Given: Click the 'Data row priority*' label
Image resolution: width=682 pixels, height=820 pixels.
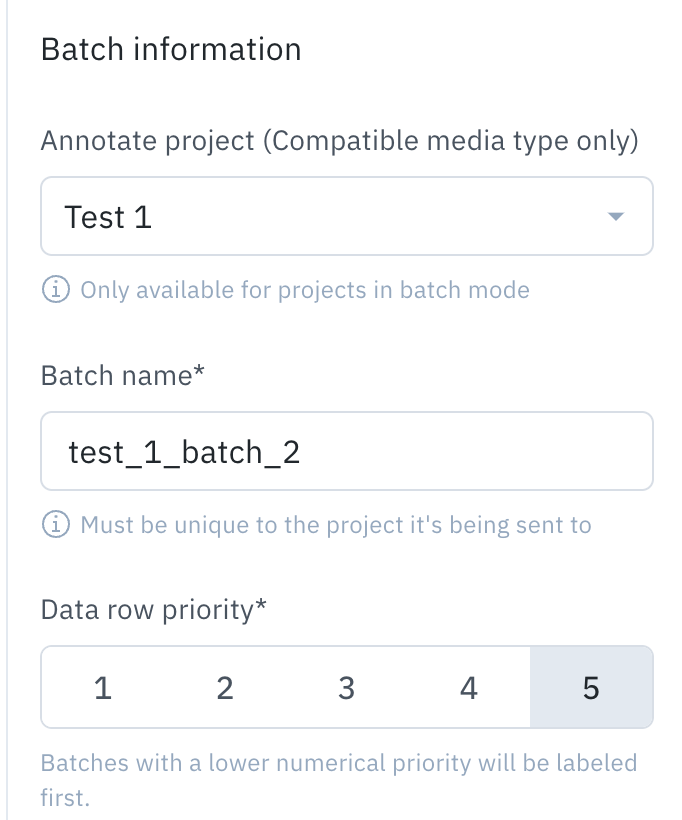Looking at the screenshot, I should [x=154, y=610].
